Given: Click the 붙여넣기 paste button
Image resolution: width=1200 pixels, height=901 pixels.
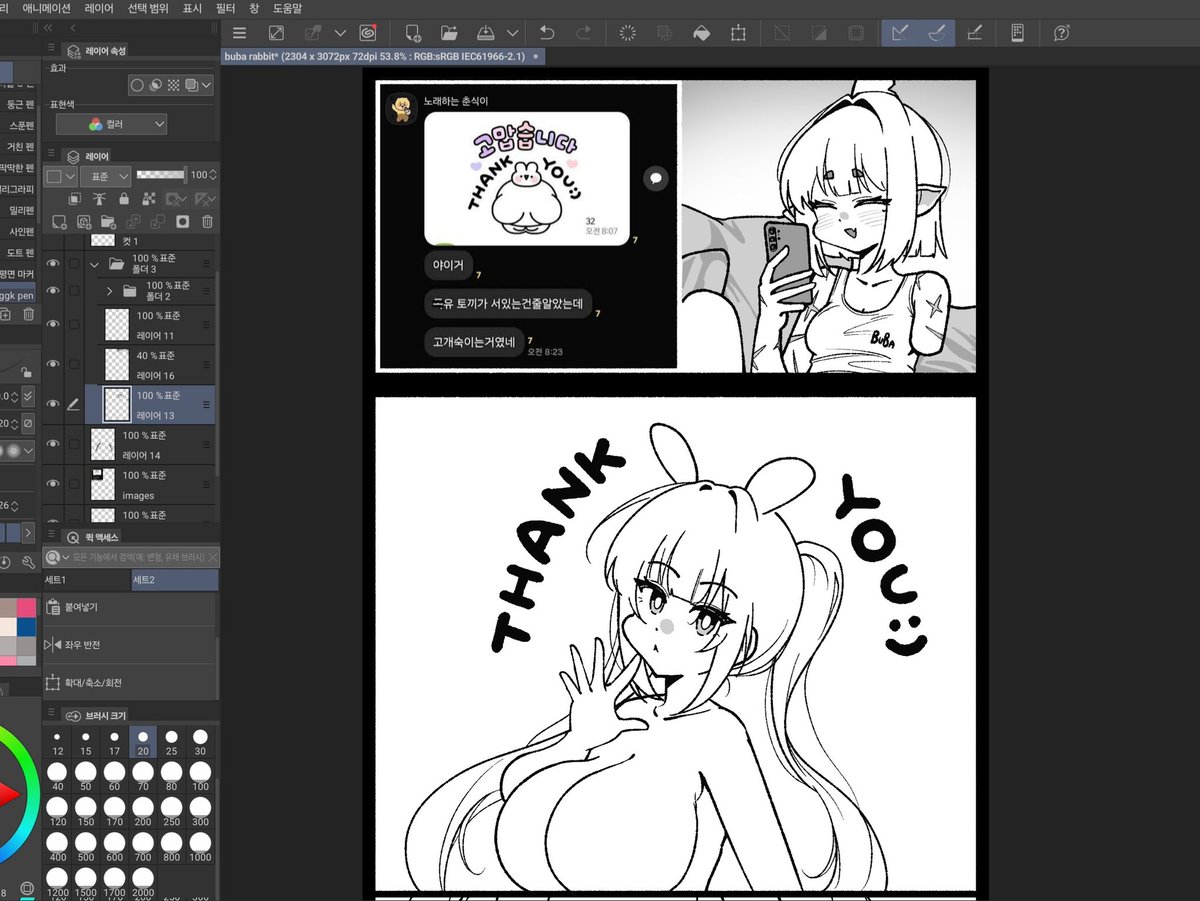Looking at the screenshot, I should pyautogui.click(x=130, y=607).
